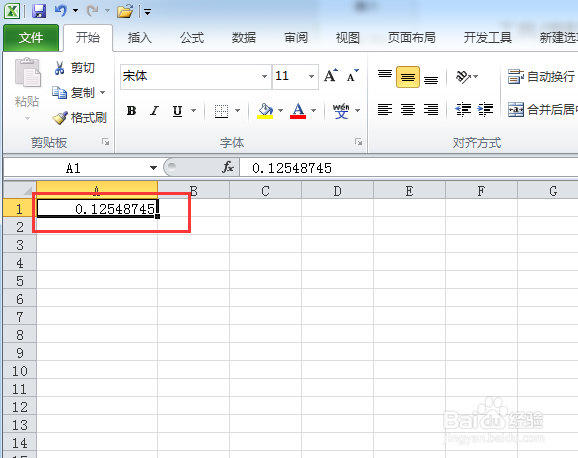This screenshot has height=458, width=578.
Task: Toggle 自动换行 wrap text
Action: [x=541, y=77]
